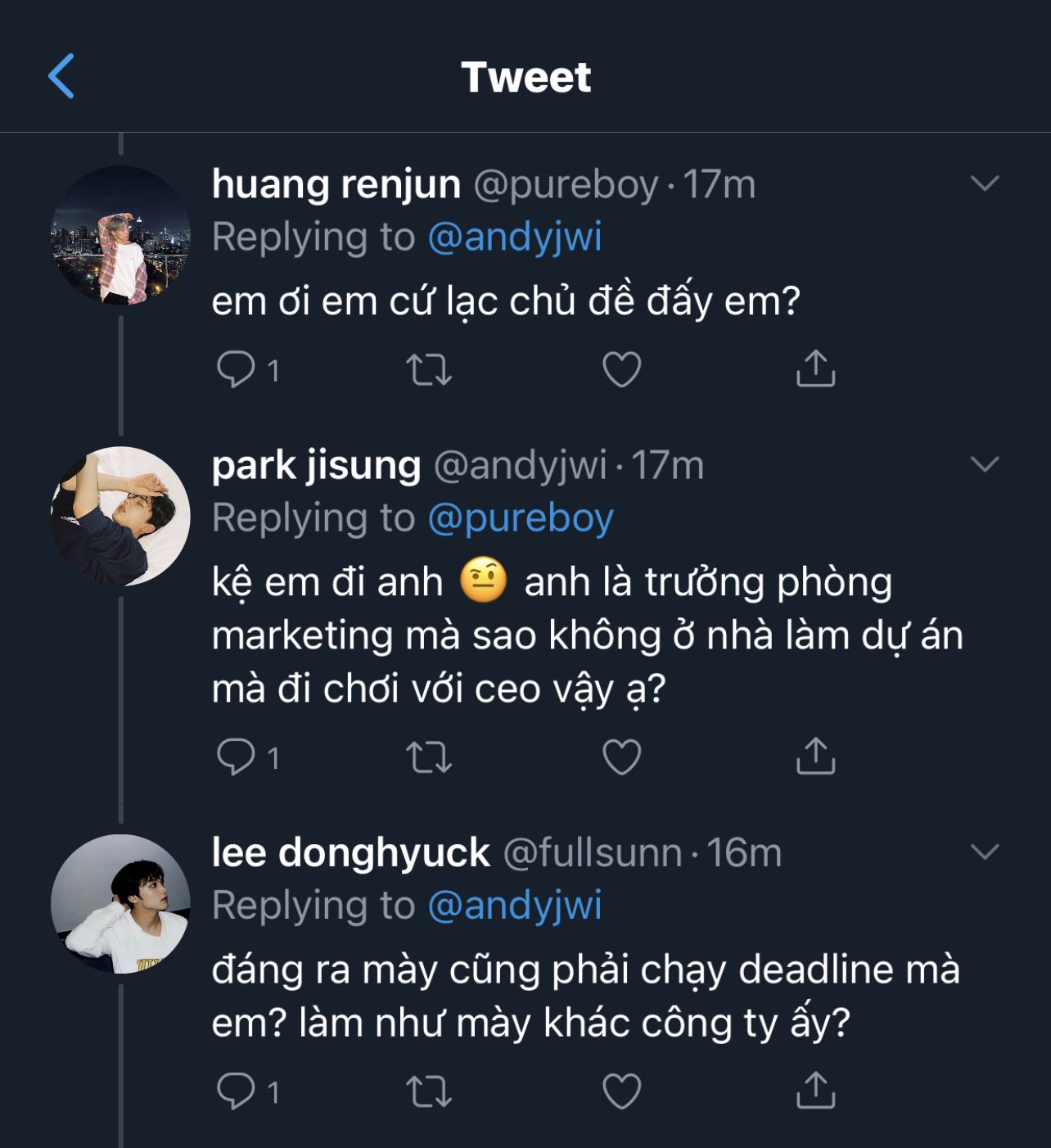This screenshot has height=1148, width=1051.
Task: Share park jisung's tweet
Action: 815,756
